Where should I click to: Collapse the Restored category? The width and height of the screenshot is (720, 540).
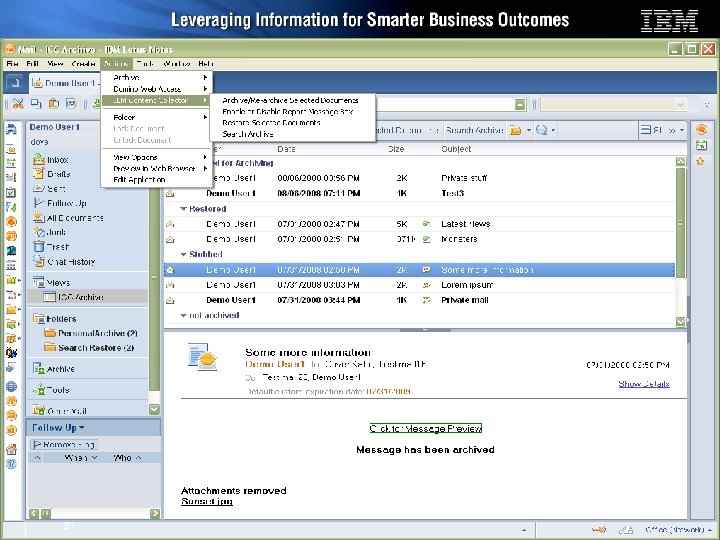184,209
